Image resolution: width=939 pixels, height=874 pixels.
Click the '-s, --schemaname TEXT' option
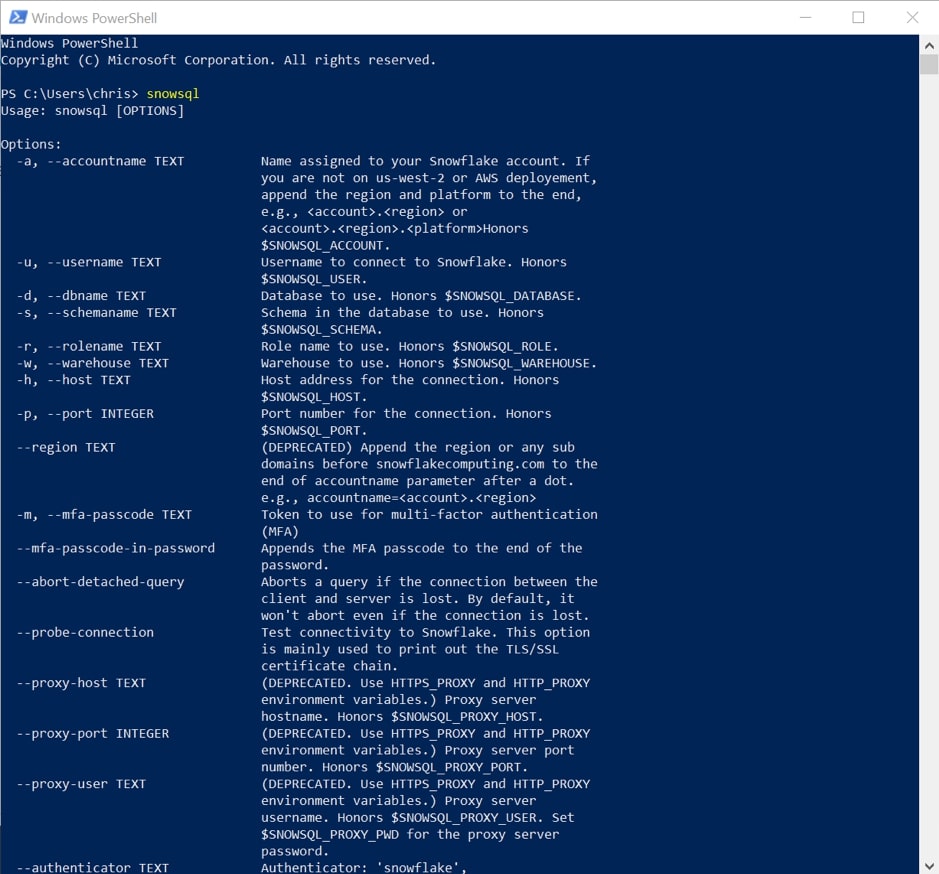click(96, 312)
